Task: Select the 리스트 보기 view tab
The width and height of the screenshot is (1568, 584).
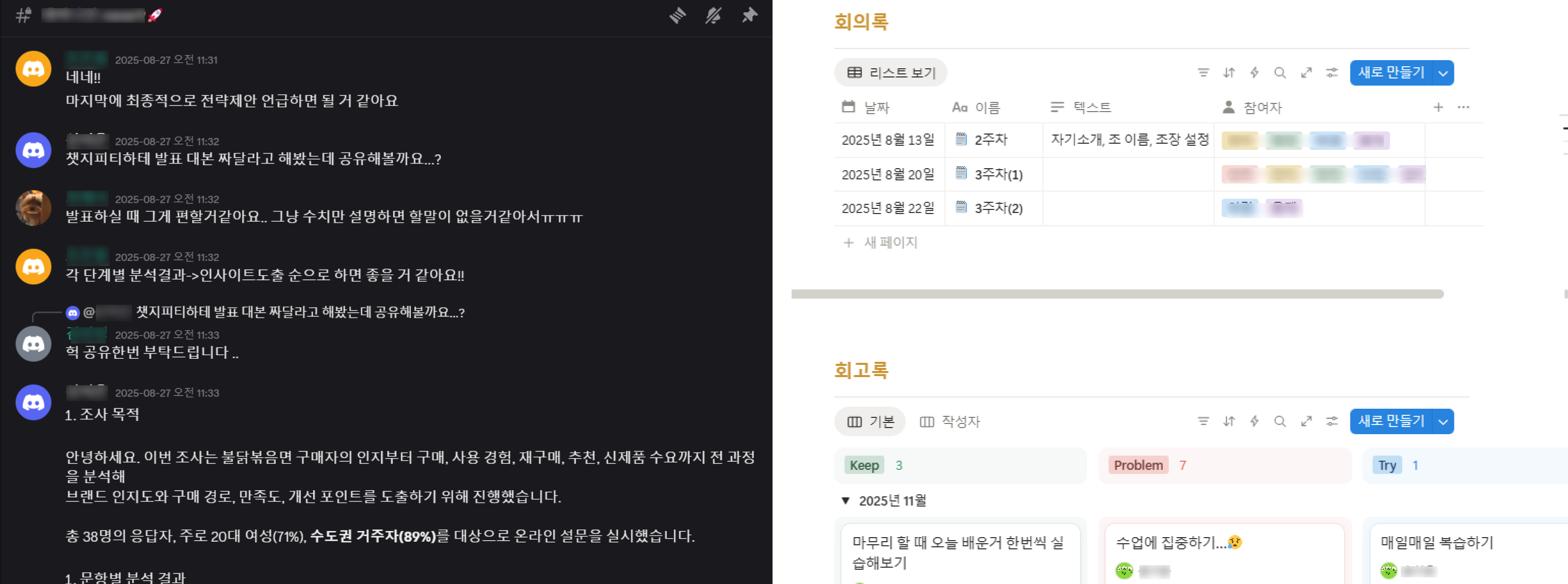Action: [x=891, y=73]
